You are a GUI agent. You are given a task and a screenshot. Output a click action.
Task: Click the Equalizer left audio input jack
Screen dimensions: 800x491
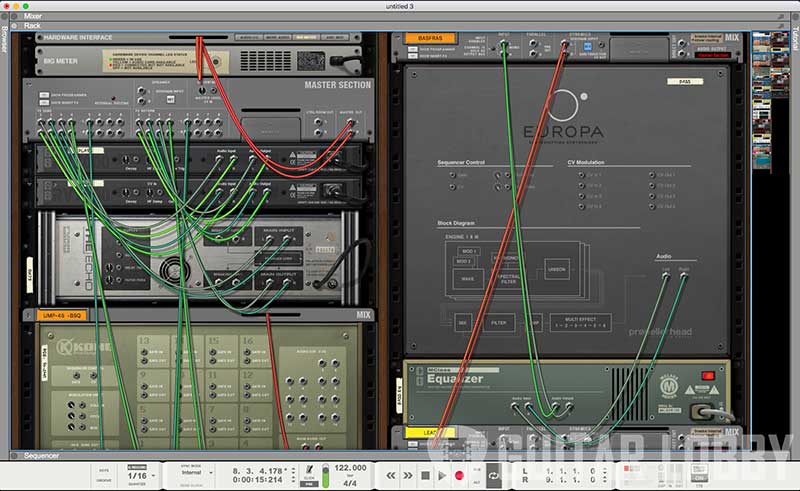(515, 407)
